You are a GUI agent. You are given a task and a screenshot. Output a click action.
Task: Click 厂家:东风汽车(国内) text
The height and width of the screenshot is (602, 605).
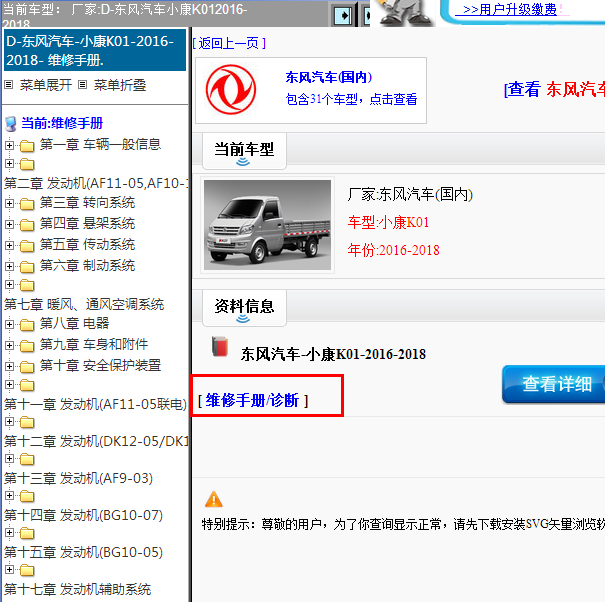[410, 194]
